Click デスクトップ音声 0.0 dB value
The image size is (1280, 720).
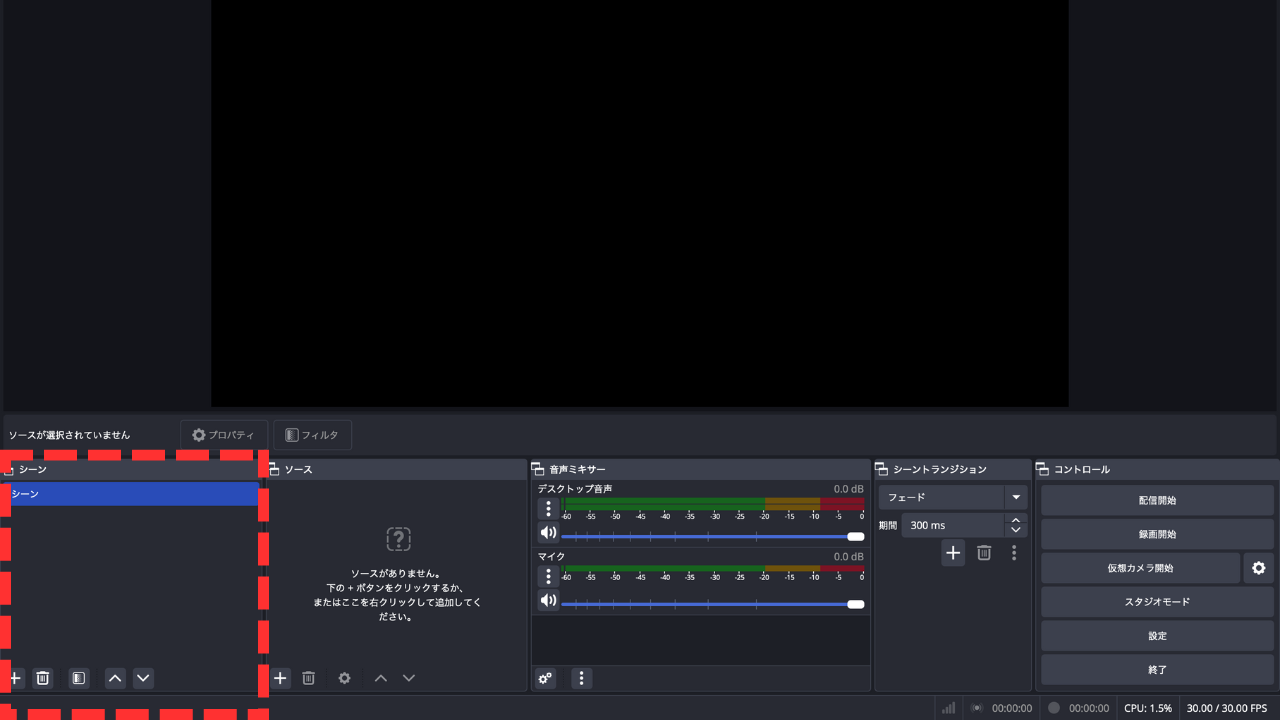848,489
